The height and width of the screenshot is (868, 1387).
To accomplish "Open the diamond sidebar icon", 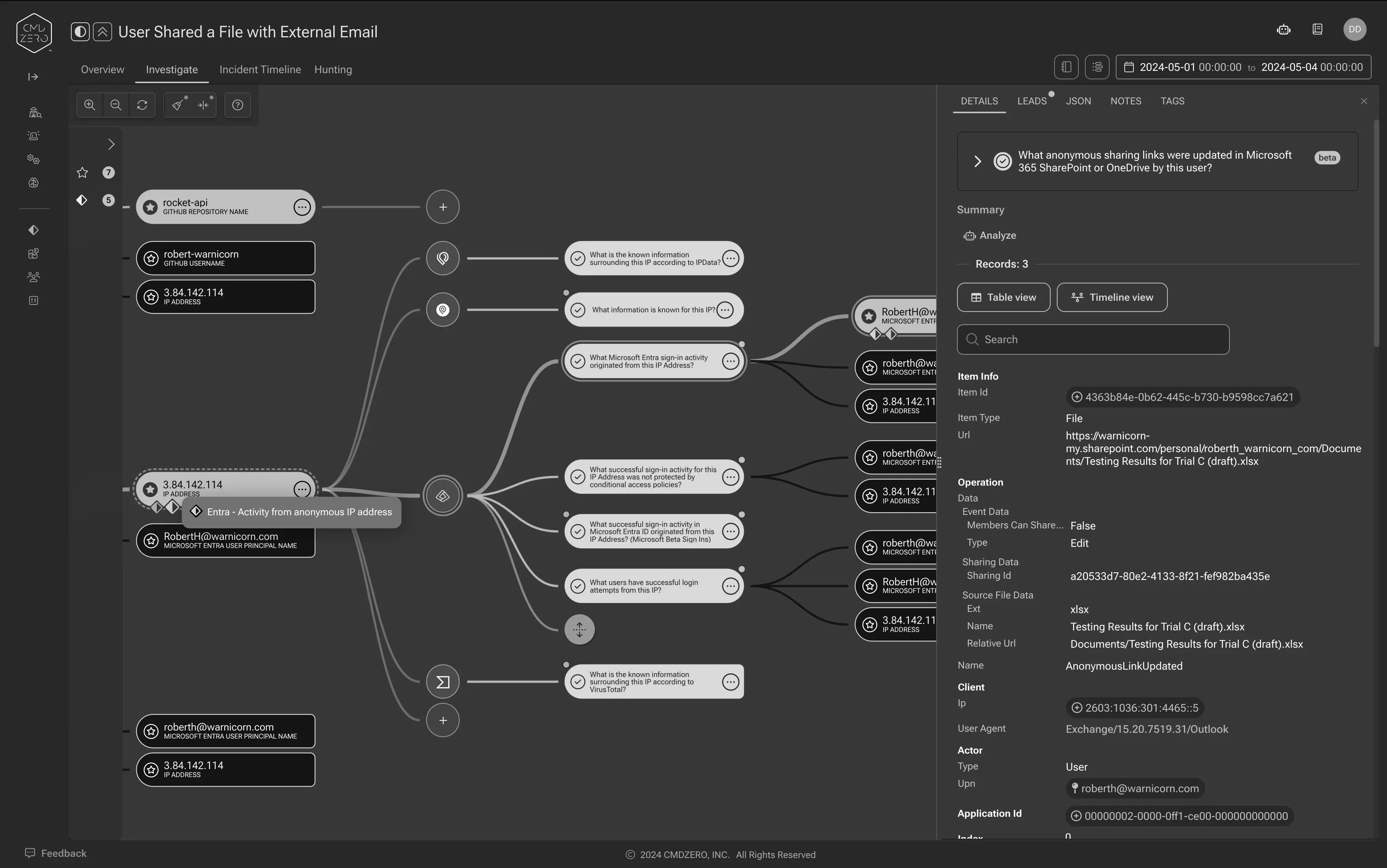I will [x=34, y=230].
